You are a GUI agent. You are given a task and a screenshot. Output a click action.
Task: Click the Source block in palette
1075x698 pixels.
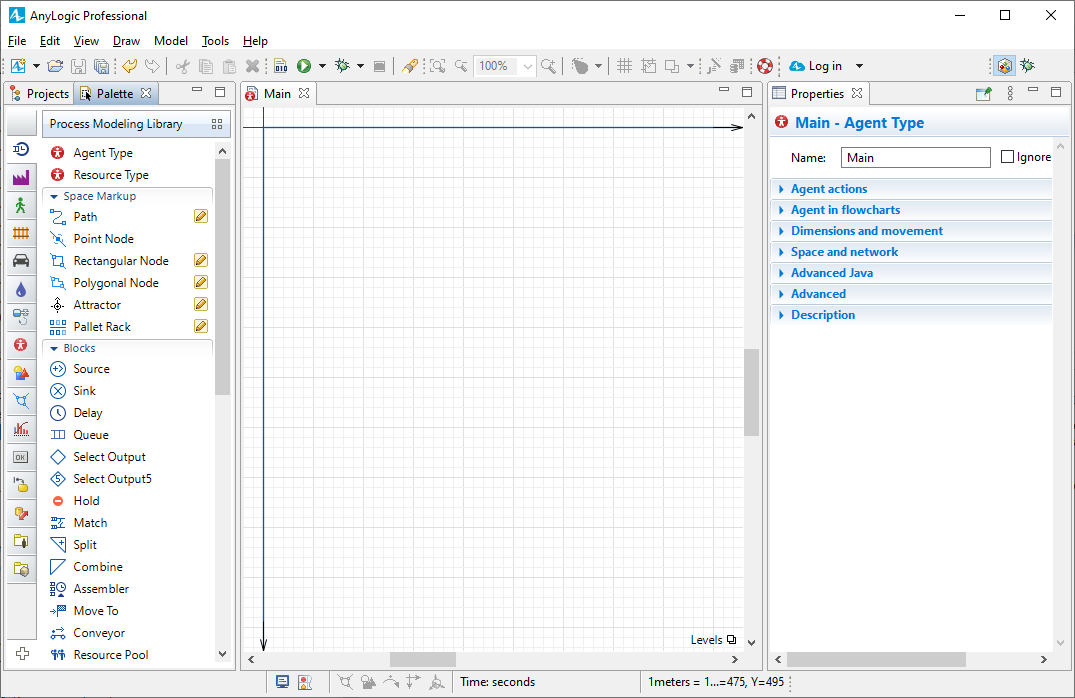point(91,369)
